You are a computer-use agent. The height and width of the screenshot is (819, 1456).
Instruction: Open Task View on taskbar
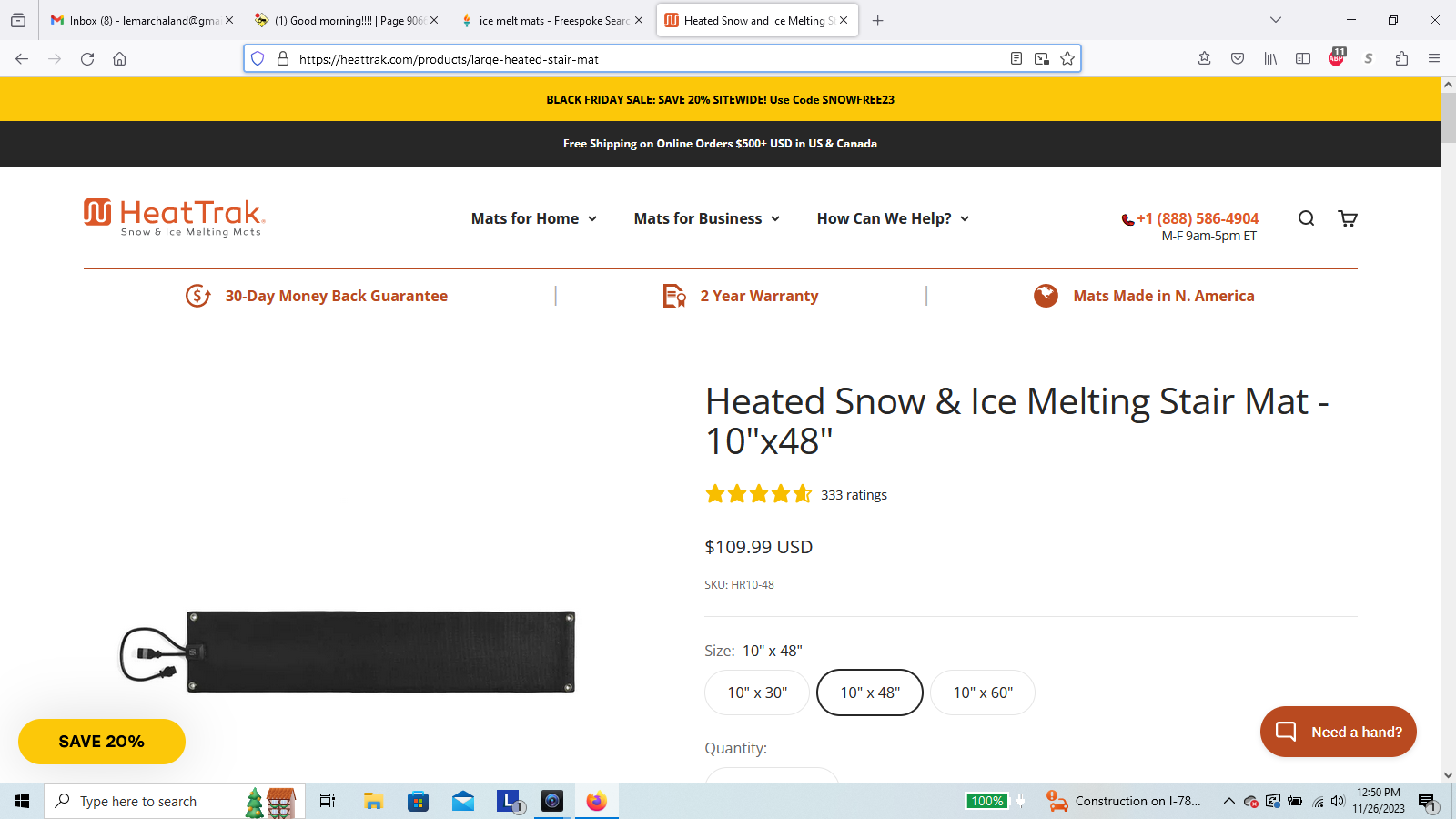coord(328,801)
